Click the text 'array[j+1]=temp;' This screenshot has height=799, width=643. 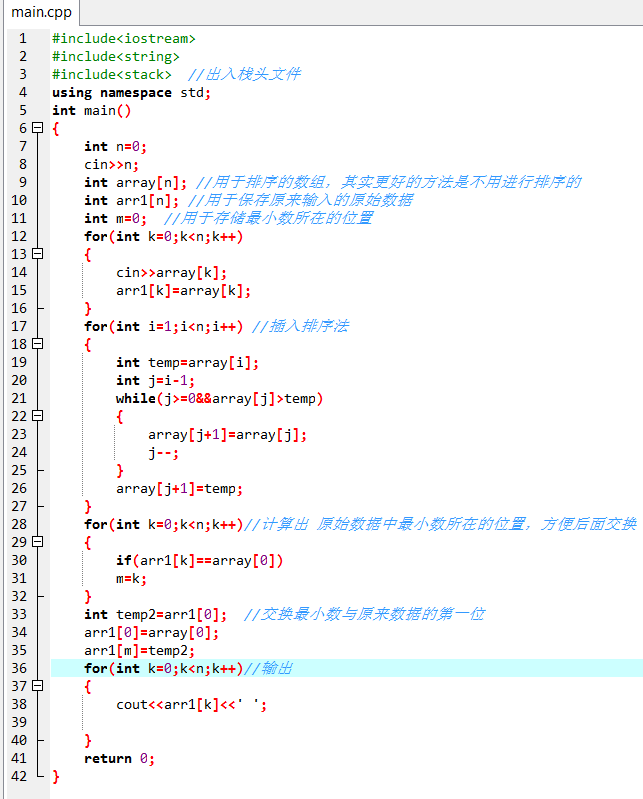(x=179, y=489)
